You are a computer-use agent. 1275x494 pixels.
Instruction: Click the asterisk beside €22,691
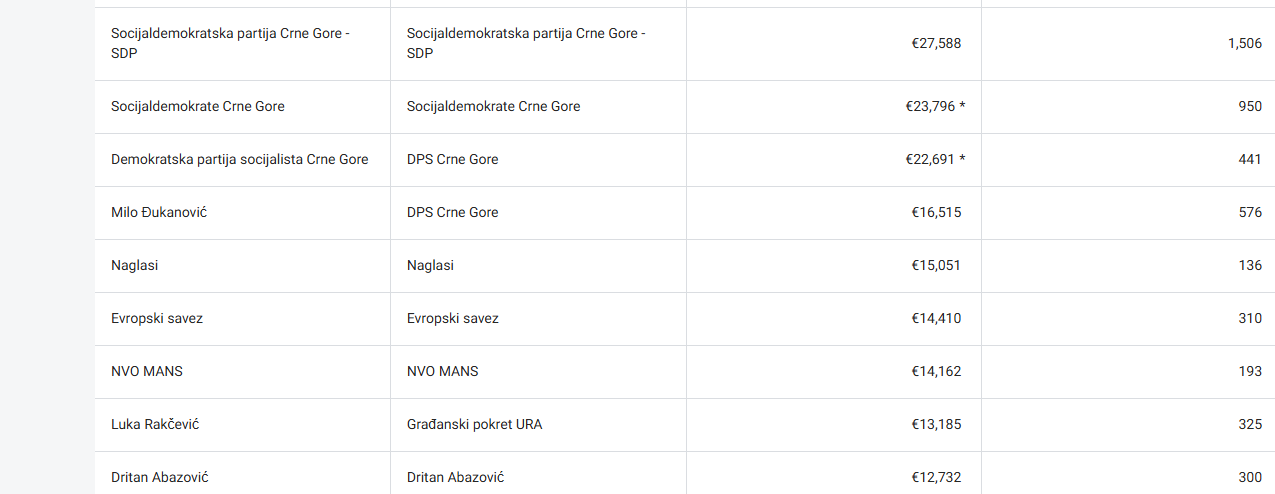coord(962,160)
